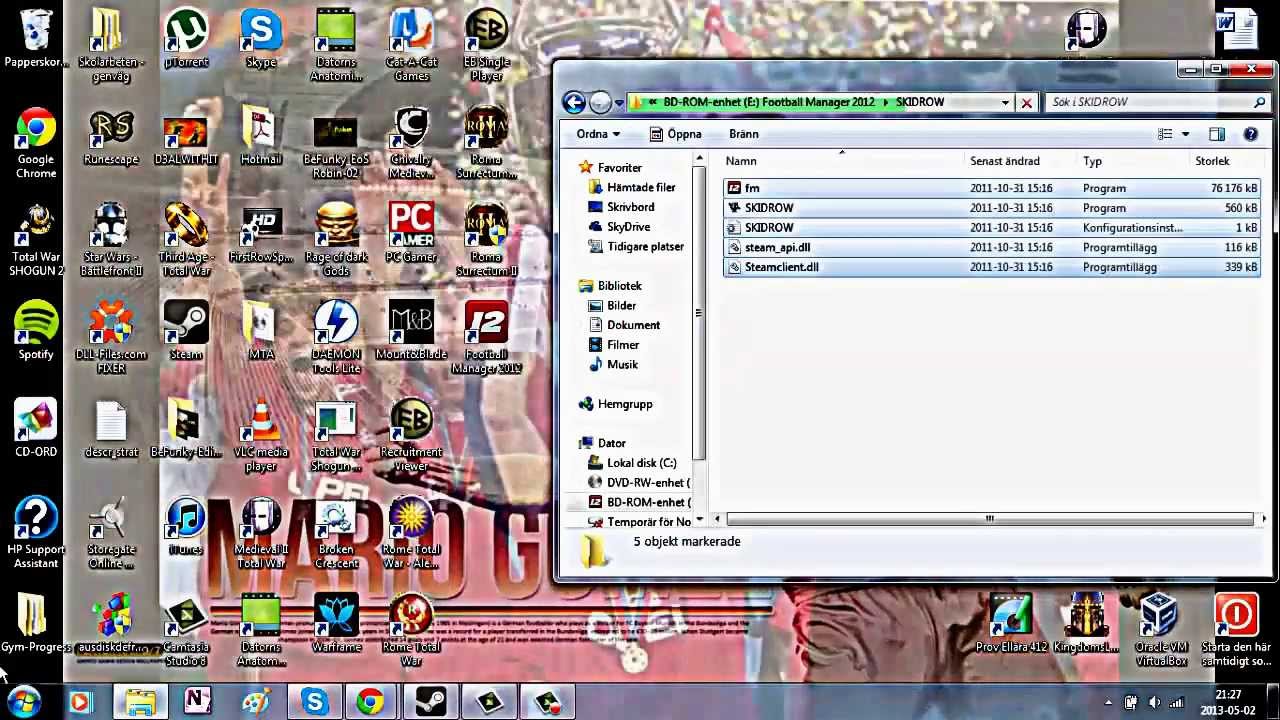
Task: Open Prov Ellara 412 desktop file
Action: (1011, 624)
